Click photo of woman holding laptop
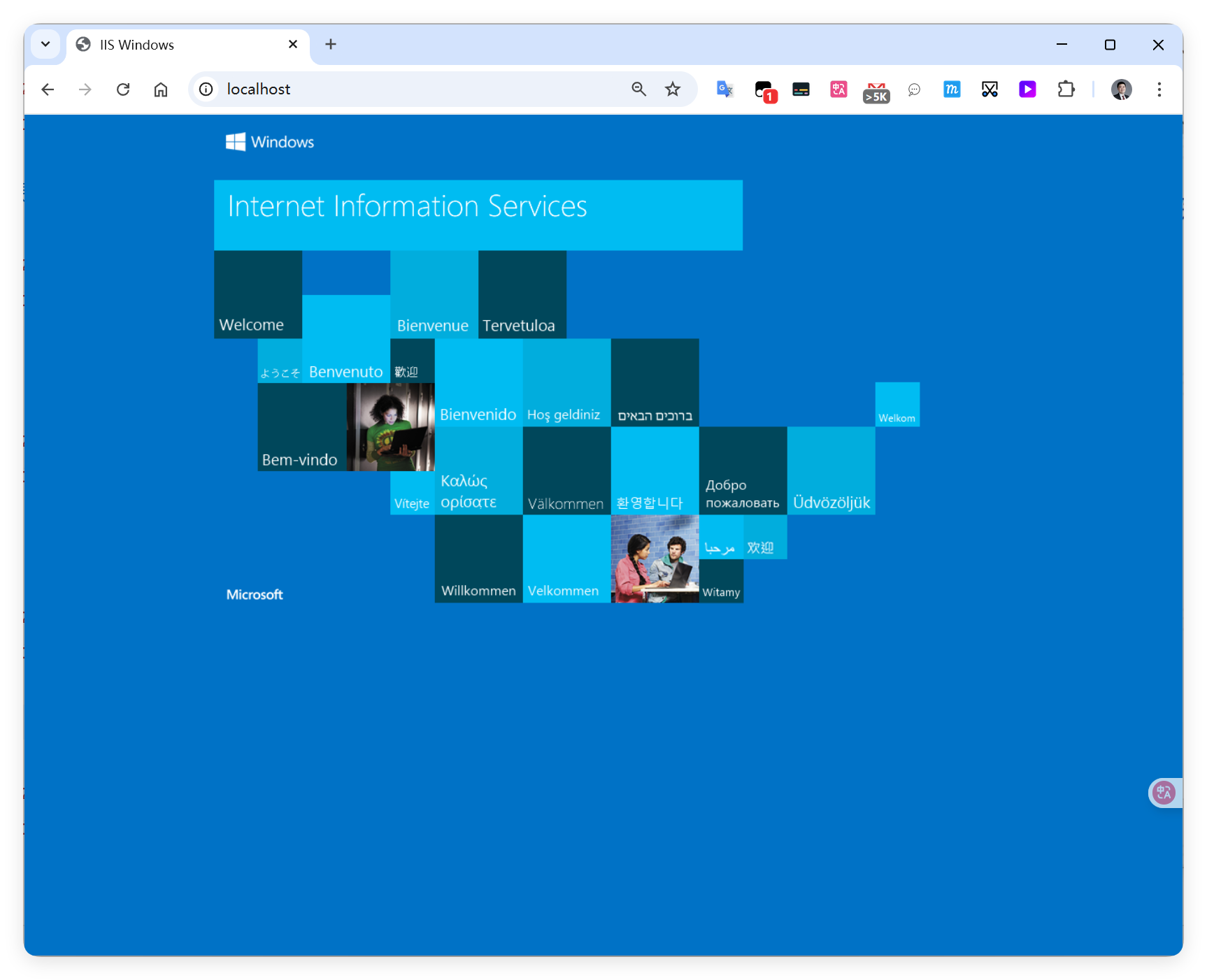Screen dimensions: 1207x980 pyautogui.click(x=390, y=427)
